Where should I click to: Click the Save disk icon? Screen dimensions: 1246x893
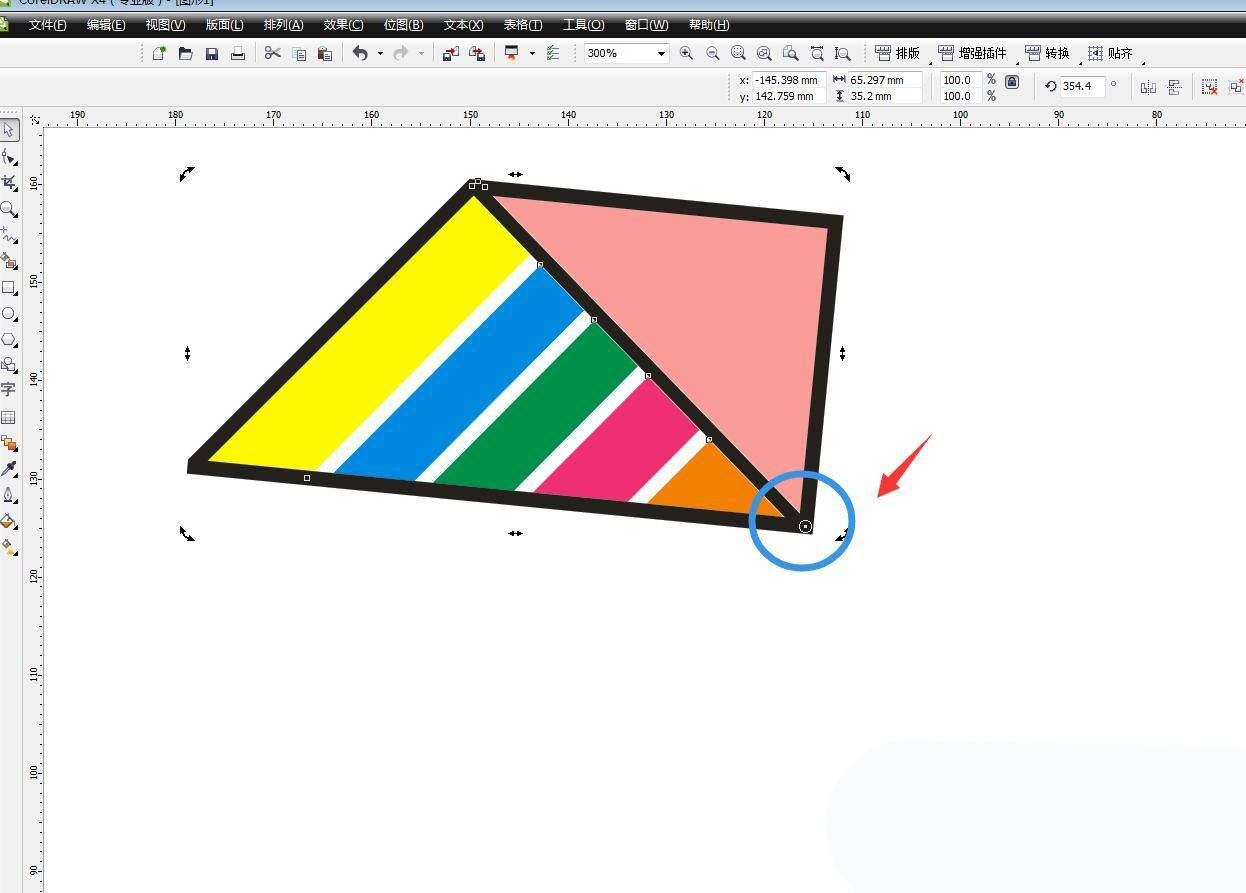pos(212,54)
